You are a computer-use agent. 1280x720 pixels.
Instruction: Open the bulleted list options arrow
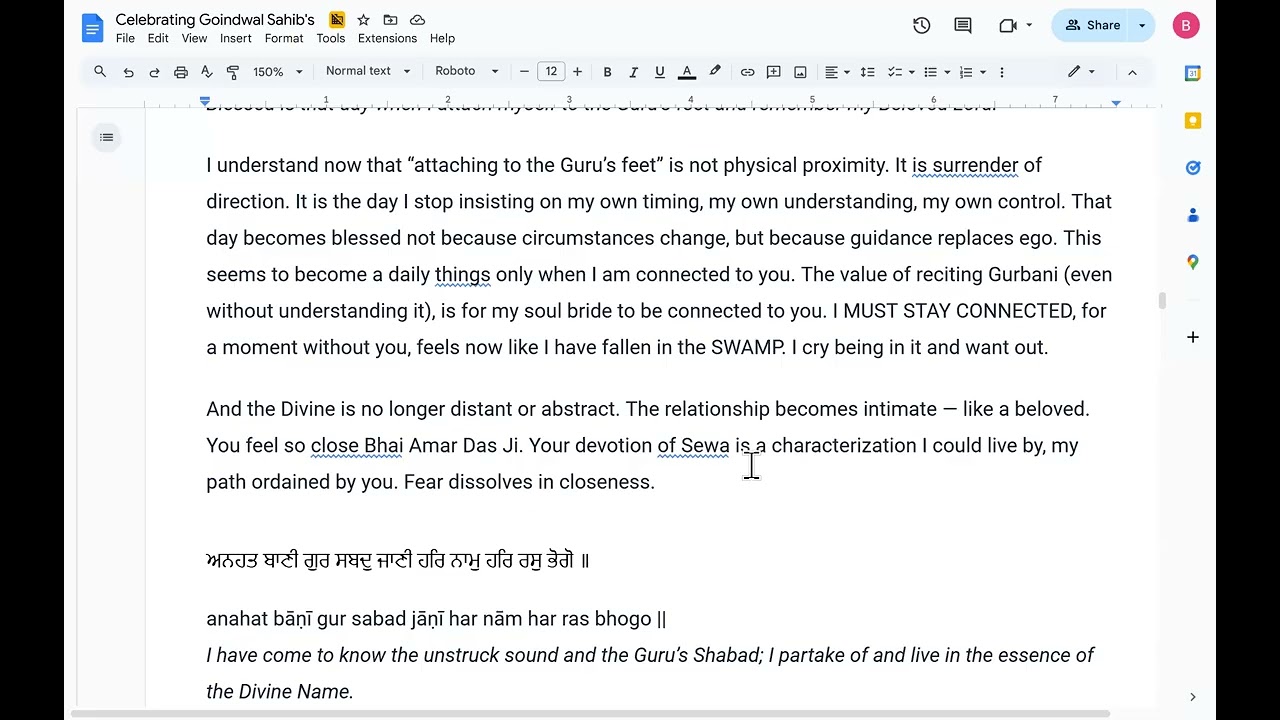(947, 72)
